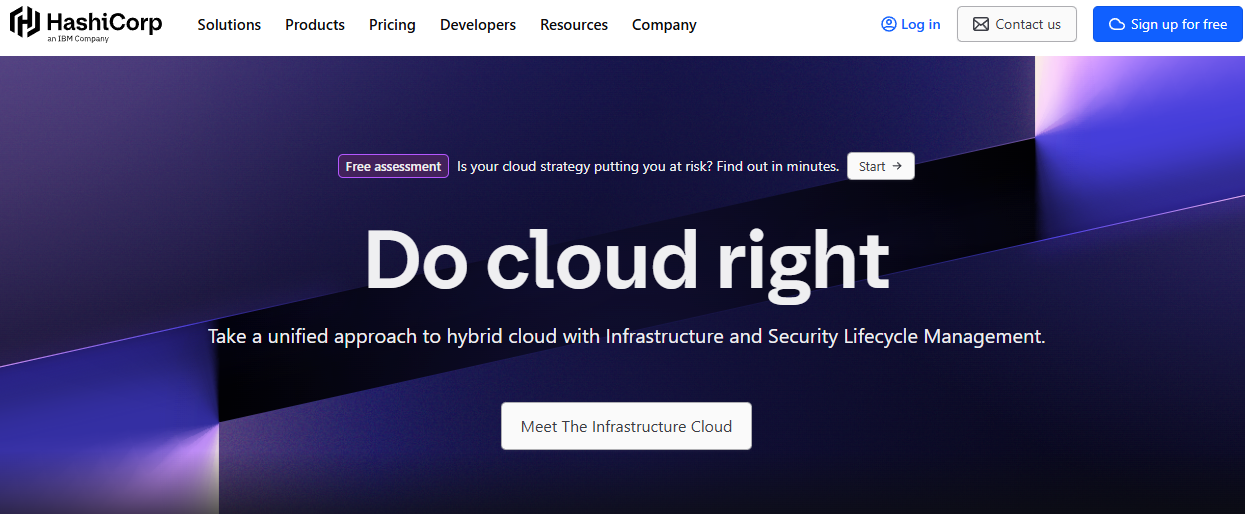Select Company in the top navigation

(x=664, y=25)
